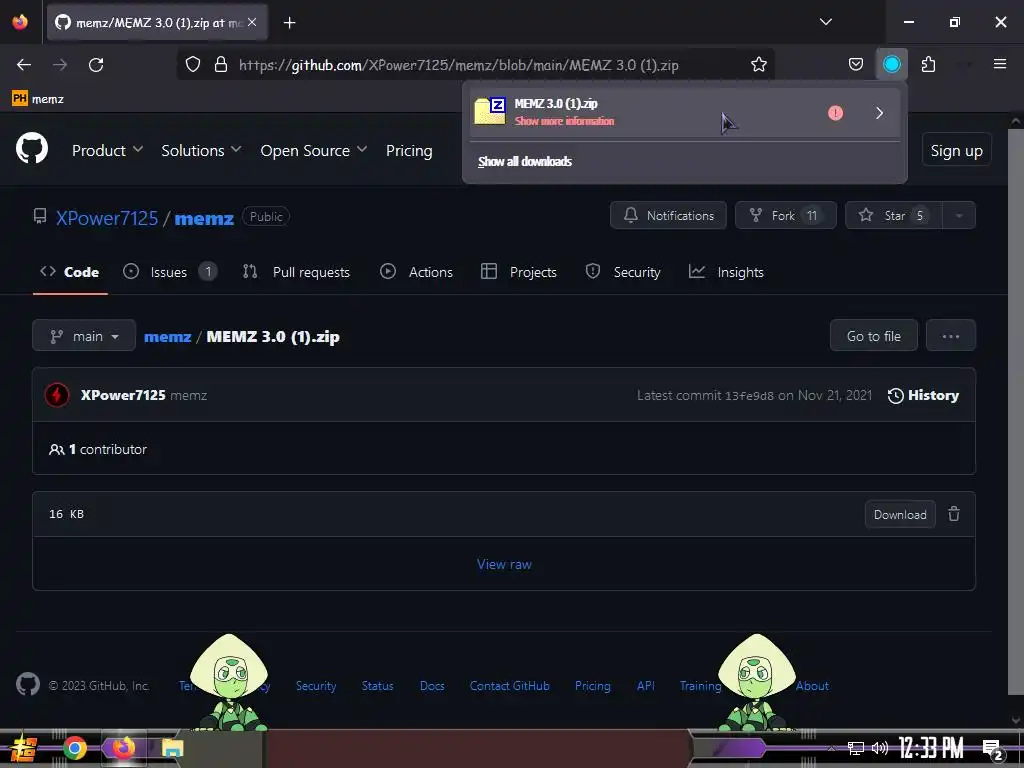Screen dimensions: 1024x768
Task: Switch to the Issues tab
Action: (x=170, y=272)
